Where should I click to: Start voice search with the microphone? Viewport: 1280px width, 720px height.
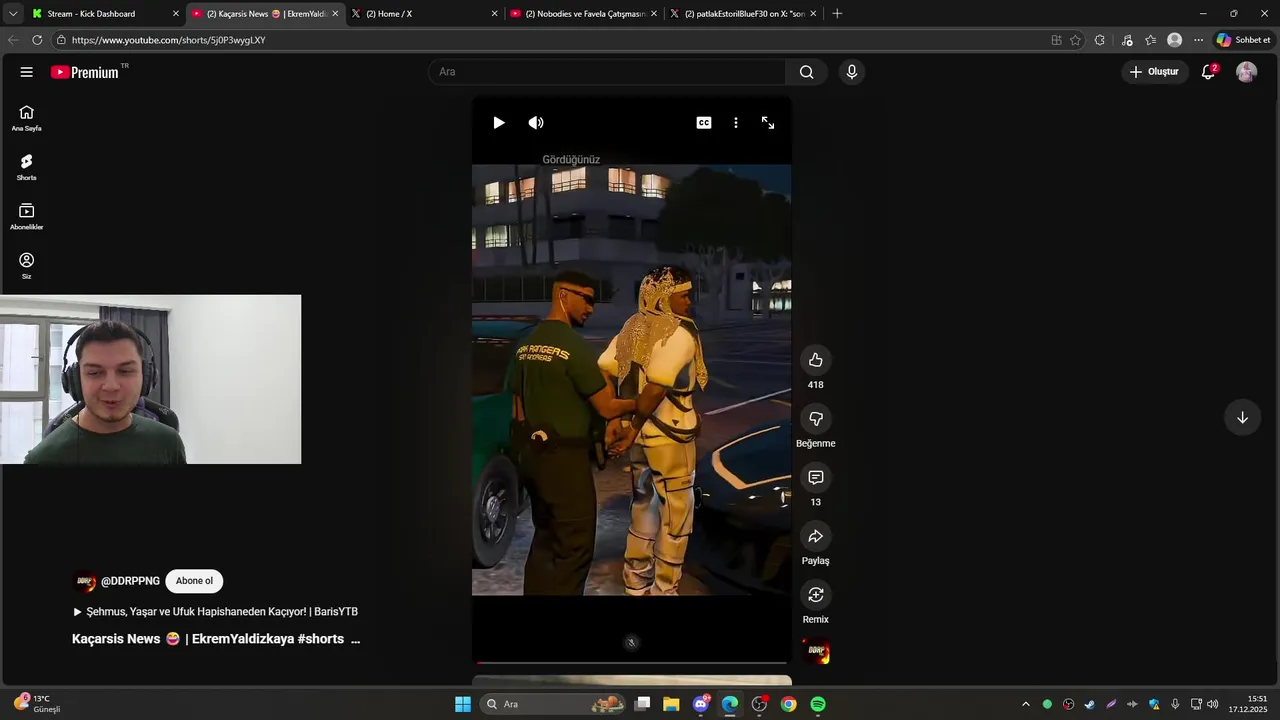pyautogui.click(x=851, y=72)
